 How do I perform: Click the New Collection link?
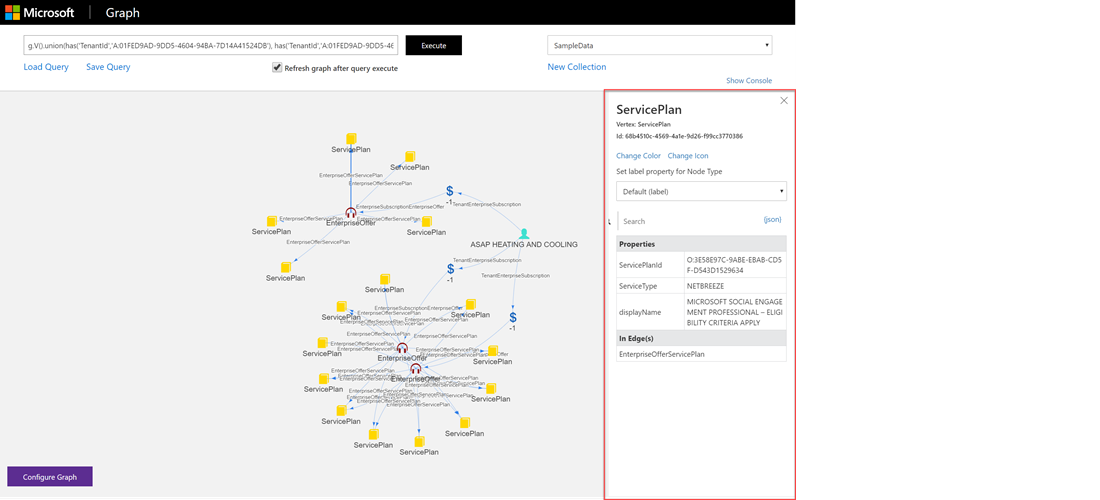[577, 67]
